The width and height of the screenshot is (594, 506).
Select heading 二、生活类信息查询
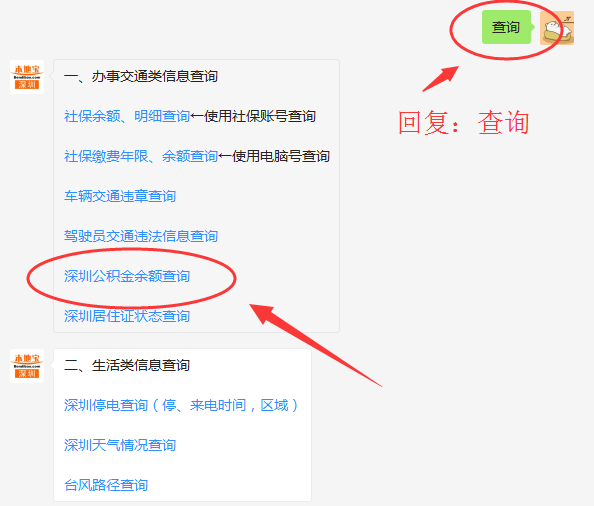pos(127,365)
